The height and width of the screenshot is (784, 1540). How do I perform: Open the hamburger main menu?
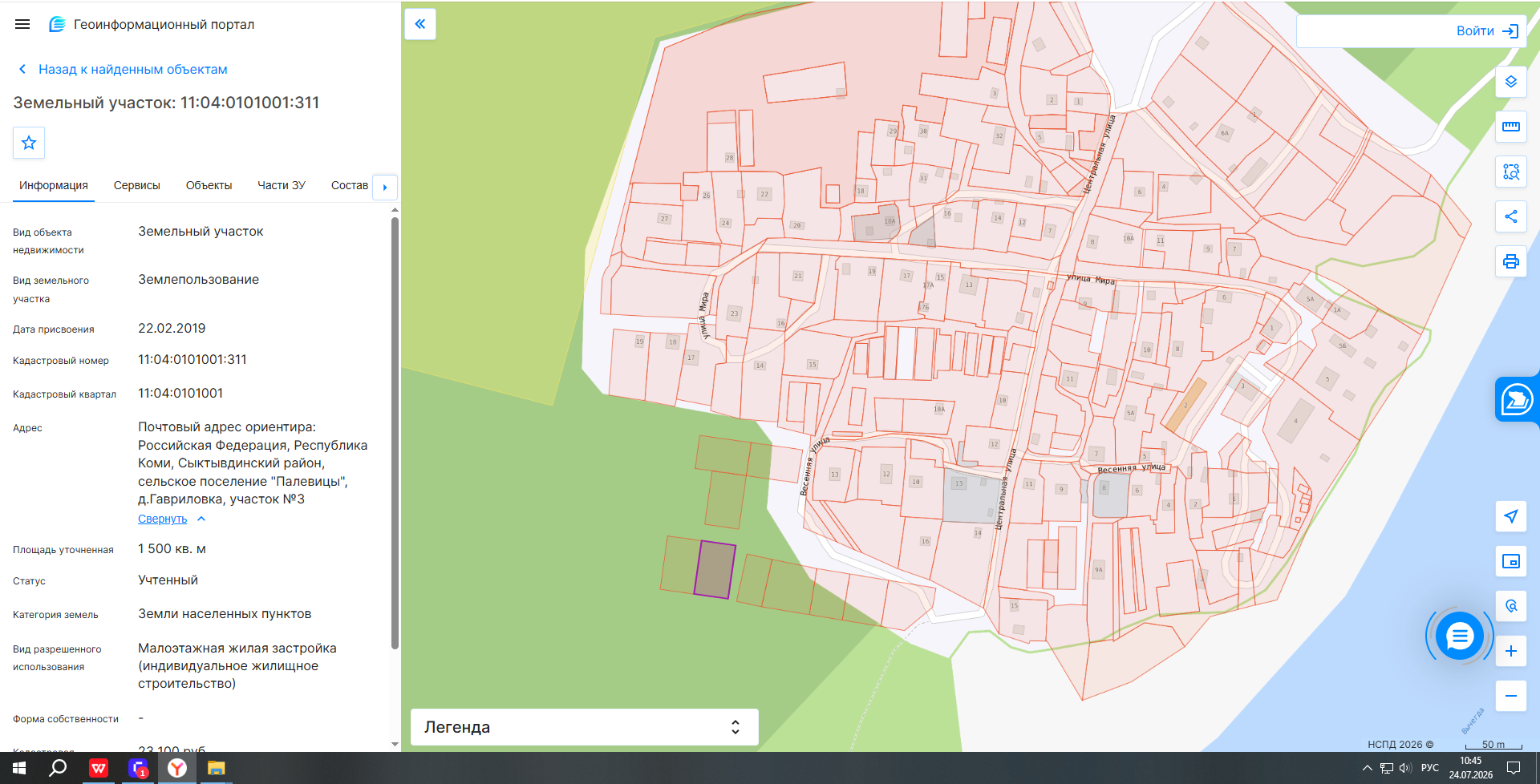point(22,24)
